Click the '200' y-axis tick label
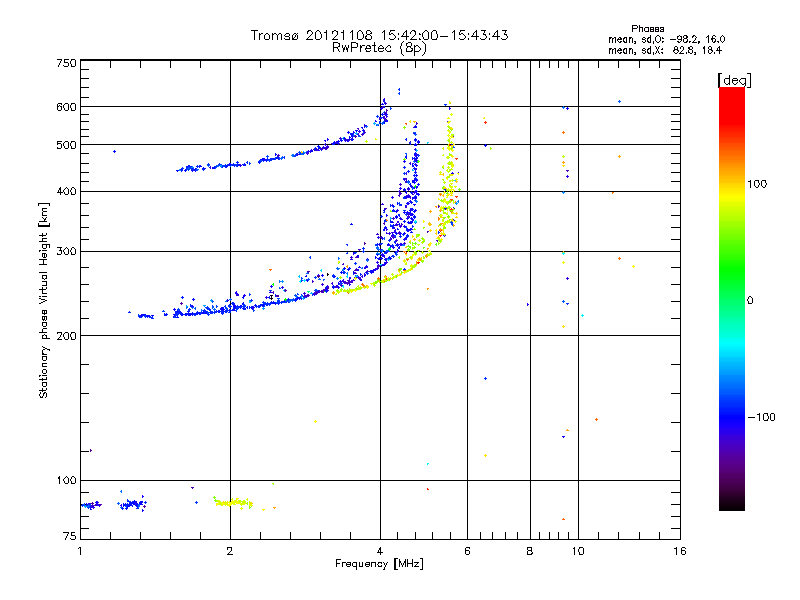Viewport: 800px width, 600px height. click(x=66, y=336)
